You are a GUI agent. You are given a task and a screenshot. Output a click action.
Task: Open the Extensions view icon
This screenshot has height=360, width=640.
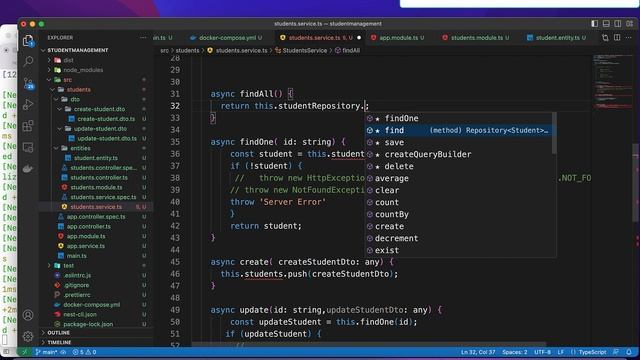[x=28, y=126]
